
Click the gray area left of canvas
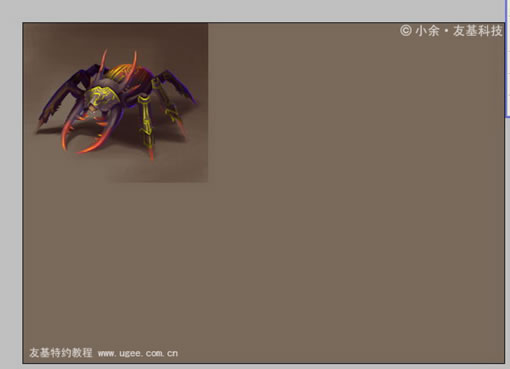(x=11, y=193)
